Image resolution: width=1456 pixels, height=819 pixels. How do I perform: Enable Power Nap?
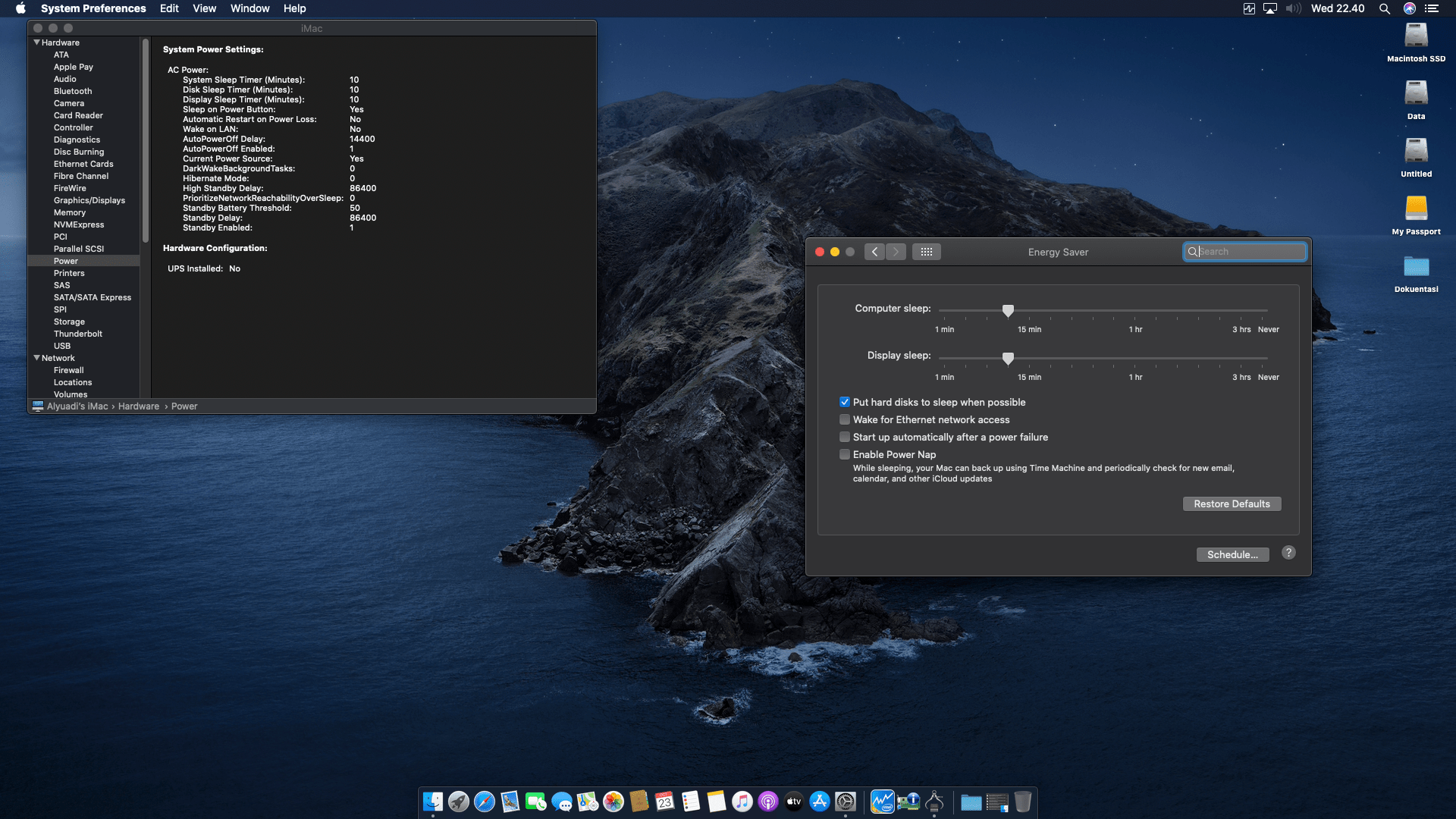[845, 454]
